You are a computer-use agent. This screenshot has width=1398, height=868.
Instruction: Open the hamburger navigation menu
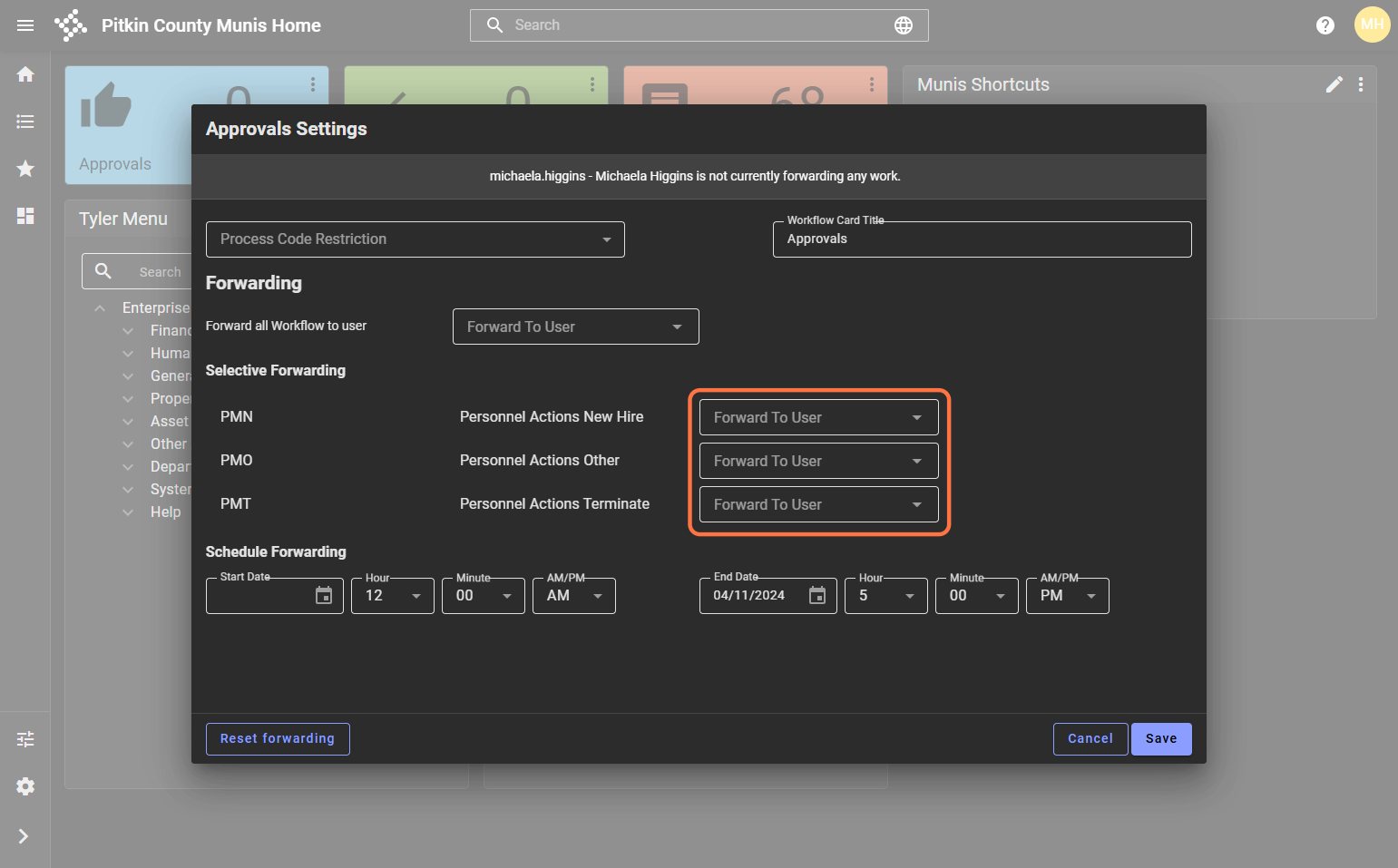pos(25,25)
